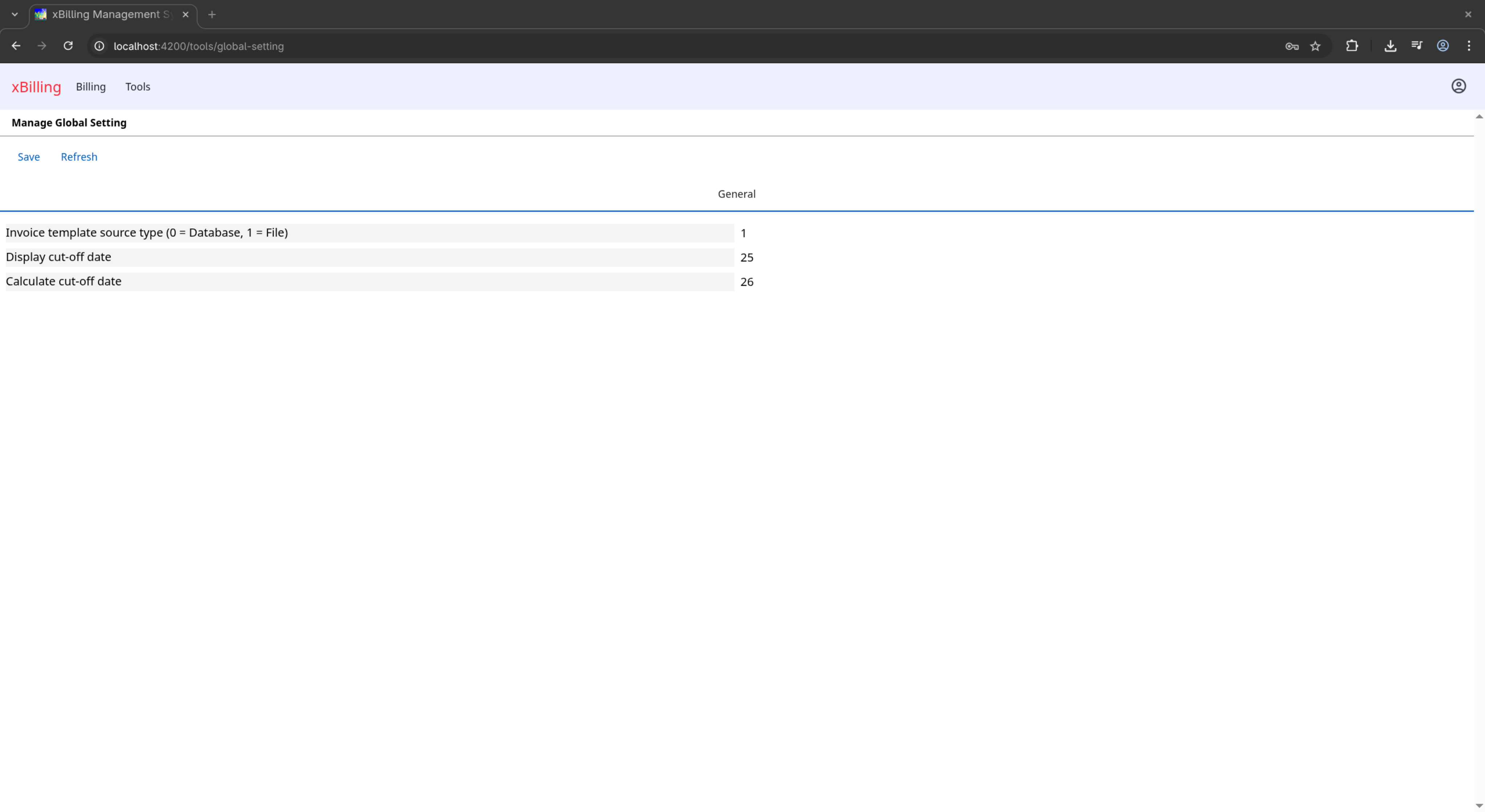
Task: Open the Chrome three-dot menu
Action: (x=1468, y=46)
